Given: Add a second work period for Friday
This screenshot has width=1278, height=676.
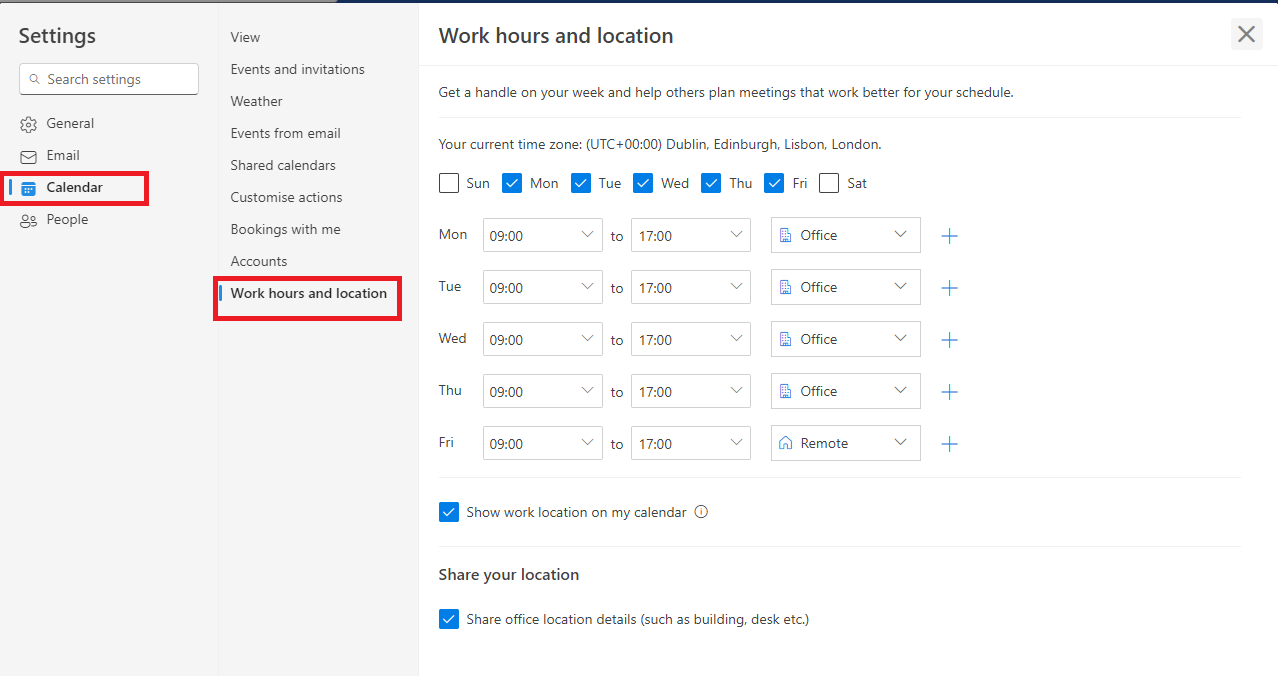Looking at the screenshot, I should 949,443.
